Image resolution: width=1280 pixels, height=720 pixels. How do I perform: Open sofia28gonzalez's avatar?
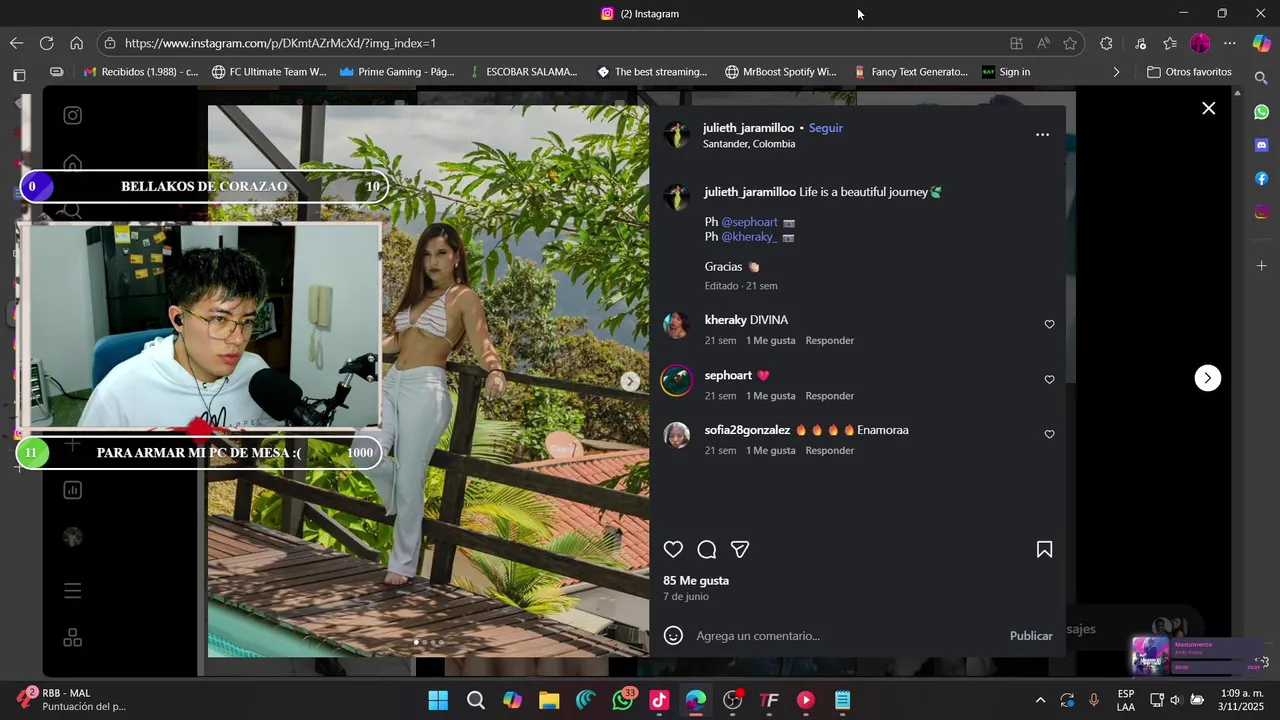click(677, 435)
